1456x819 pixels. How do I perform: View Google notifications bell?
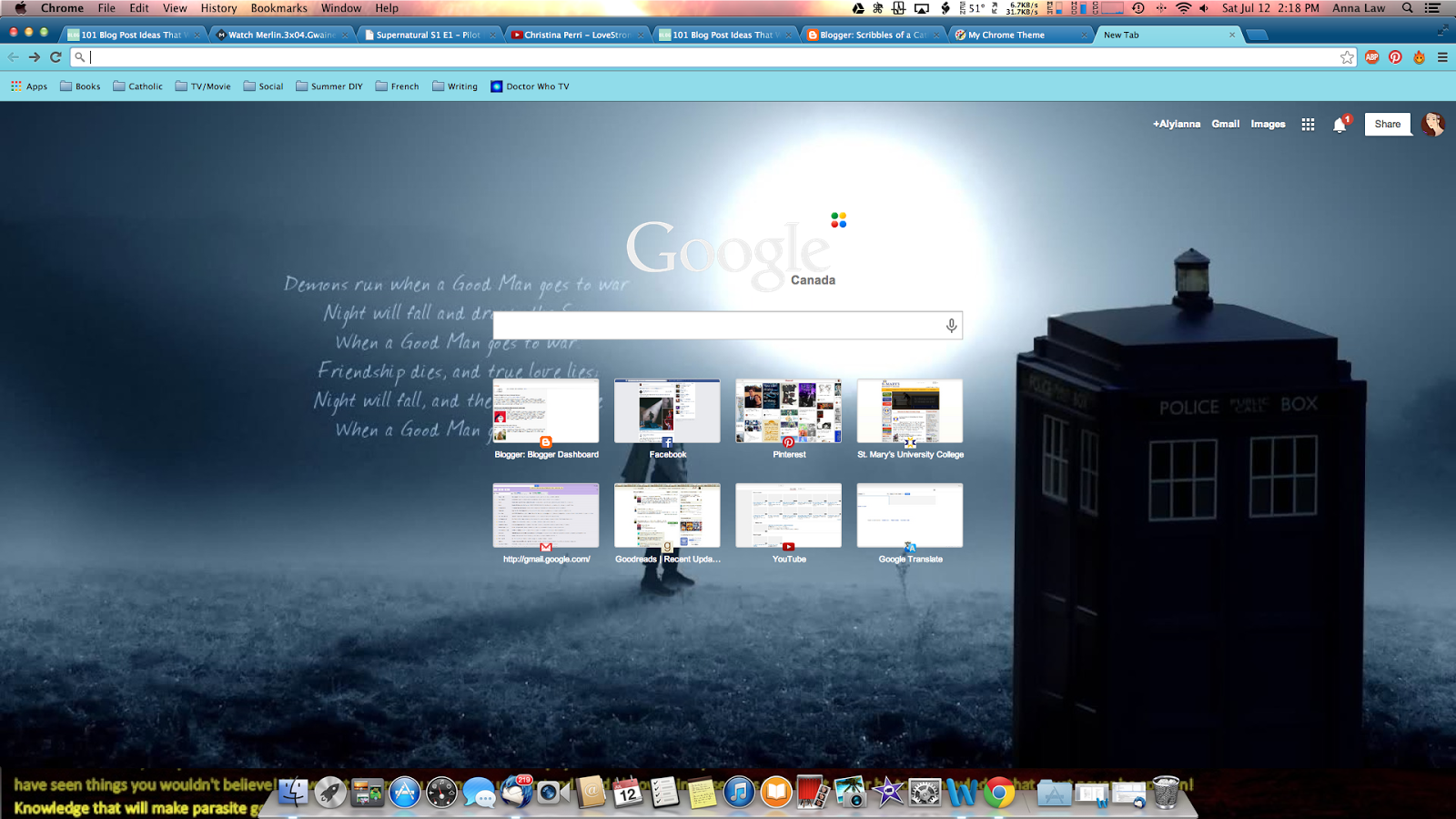(x=1340, y=125)
